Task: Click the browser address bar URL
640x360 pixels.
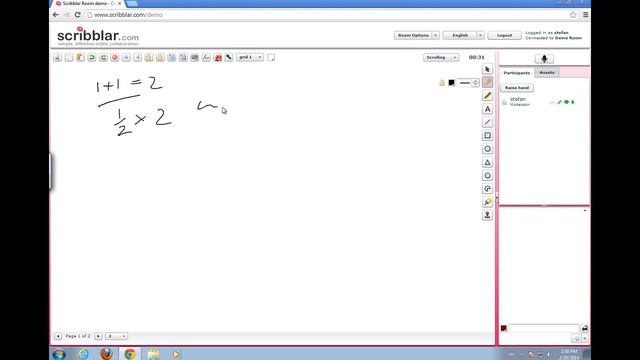Action: [x=128, y=15]
